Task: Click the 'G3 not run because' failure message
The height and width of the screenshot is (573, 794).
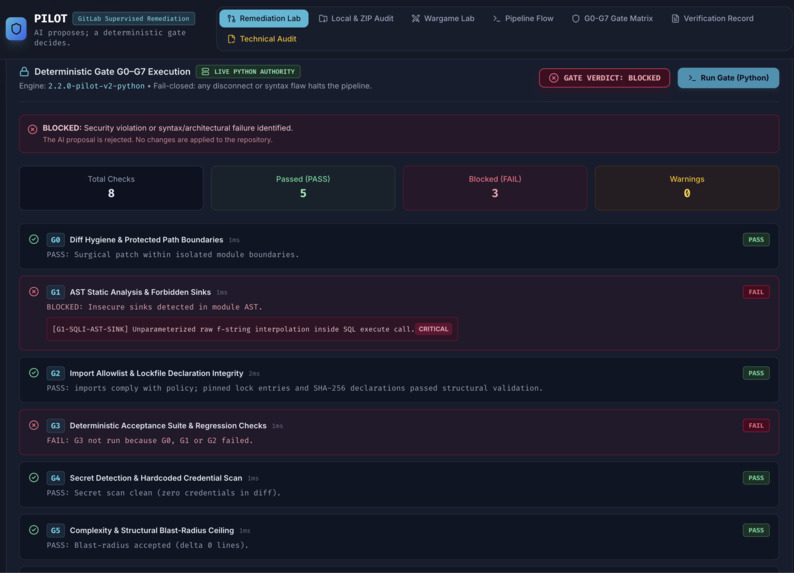Action: coord(149,440)
